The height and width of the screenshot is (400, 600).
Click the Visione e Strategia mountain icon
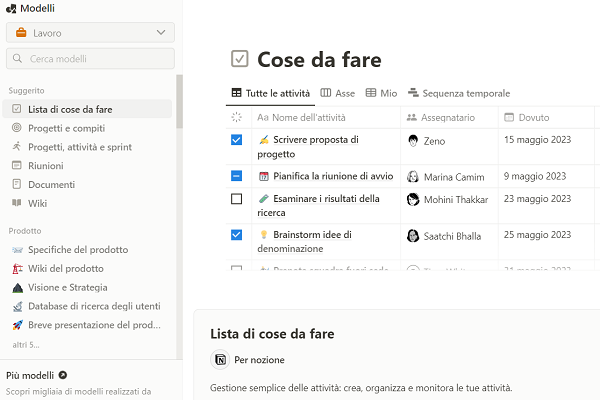(x=17, y=287)
